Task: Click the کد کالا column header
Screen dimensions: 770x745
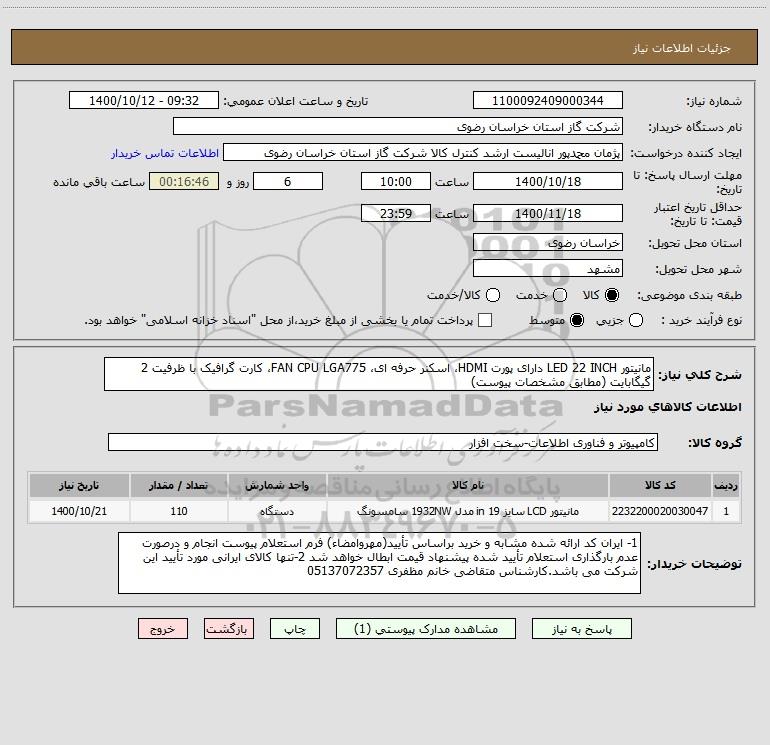Action: [660, 485]
